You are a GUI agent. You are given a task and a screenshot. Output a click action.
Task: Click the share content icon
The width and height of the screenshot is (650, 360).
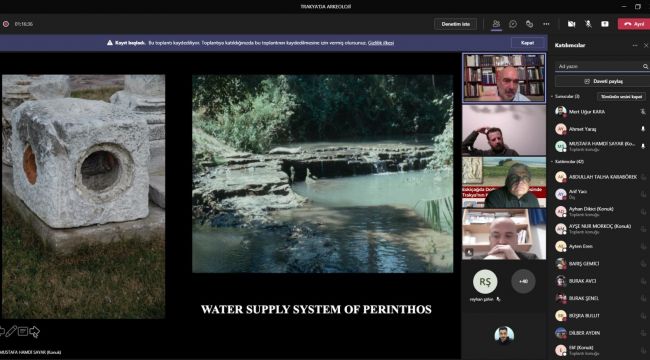point(605,24)
